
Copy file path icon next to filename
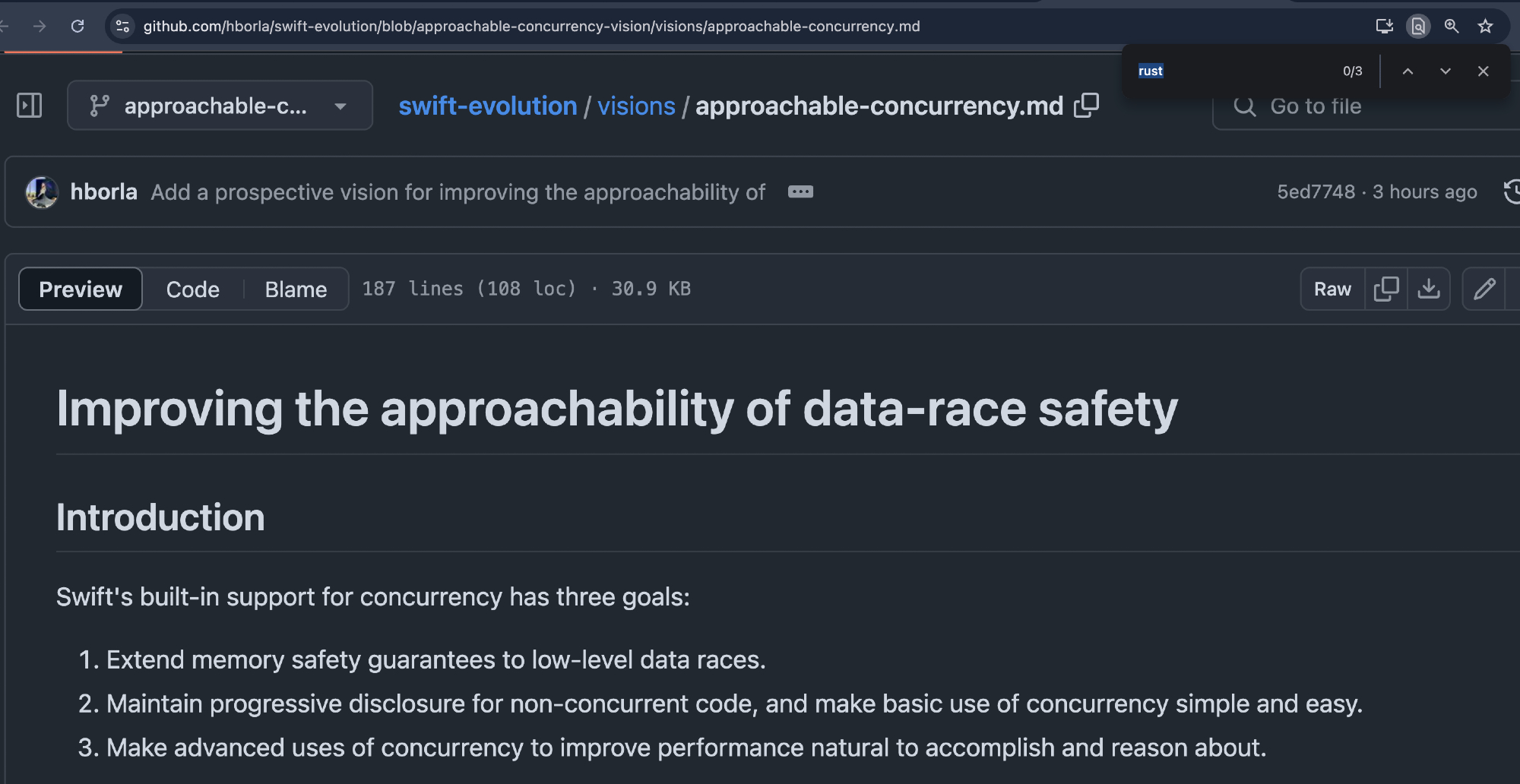pyautogui.click(x=1086, y=106)
